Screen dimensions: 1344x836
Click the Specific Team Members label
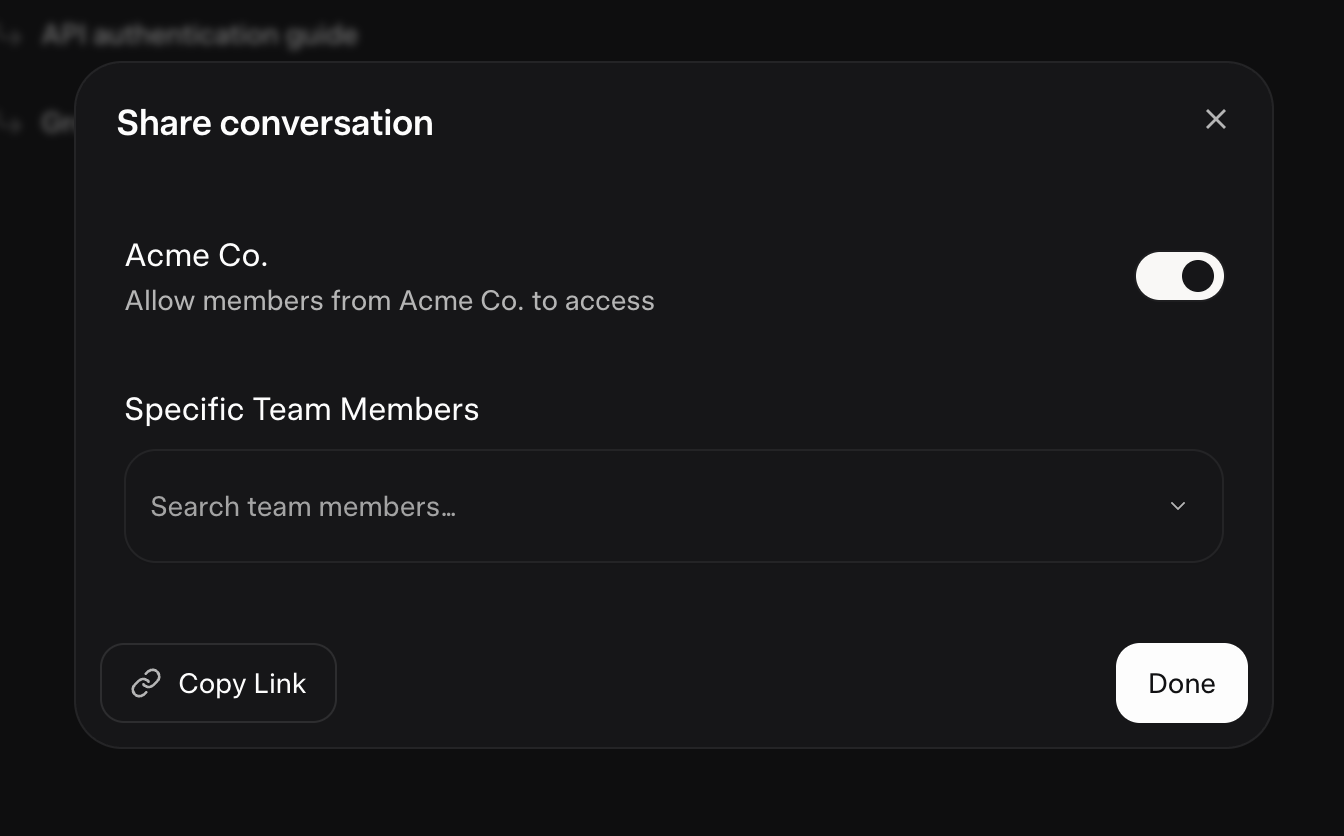pyautogui.click(x=301, y=409)
